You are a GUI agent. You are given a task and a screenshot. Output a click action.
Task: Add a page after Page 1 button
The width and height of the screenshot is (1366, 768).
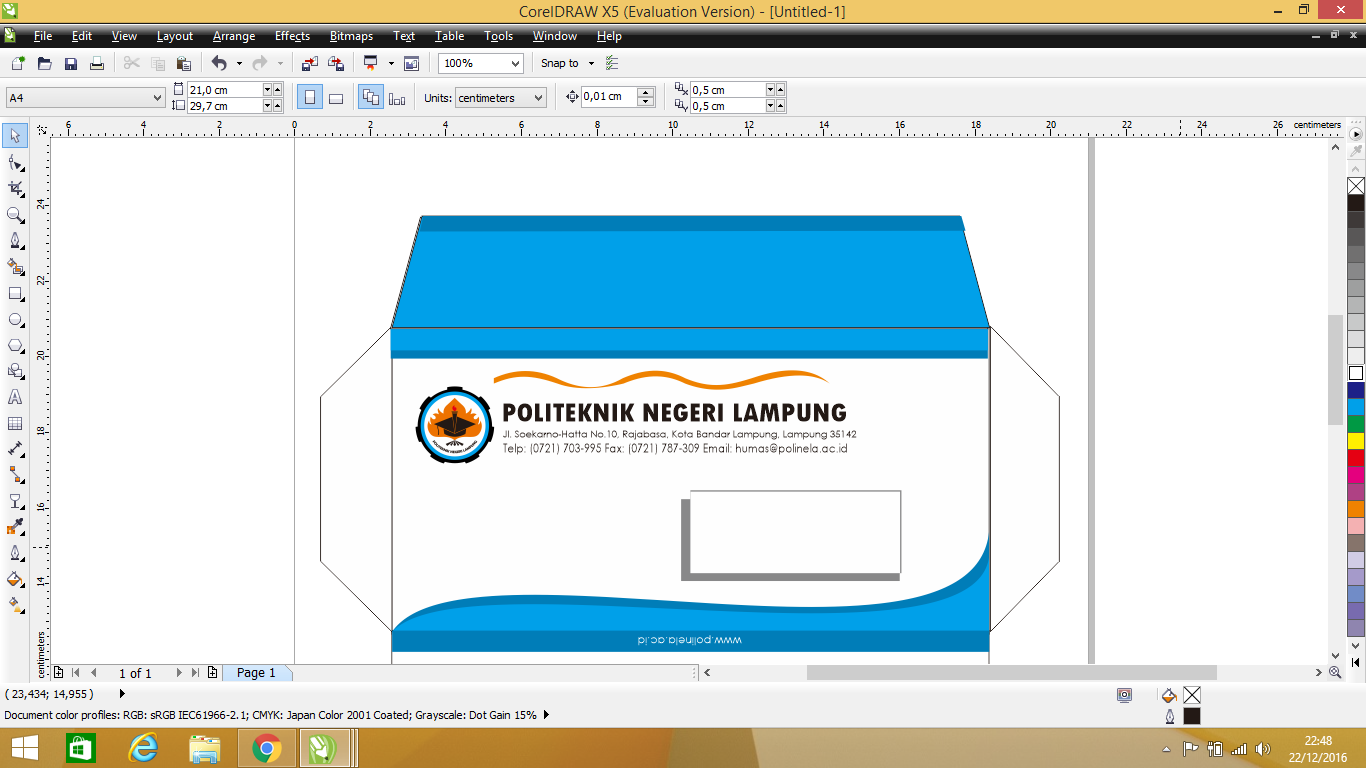tap(212, 673)
